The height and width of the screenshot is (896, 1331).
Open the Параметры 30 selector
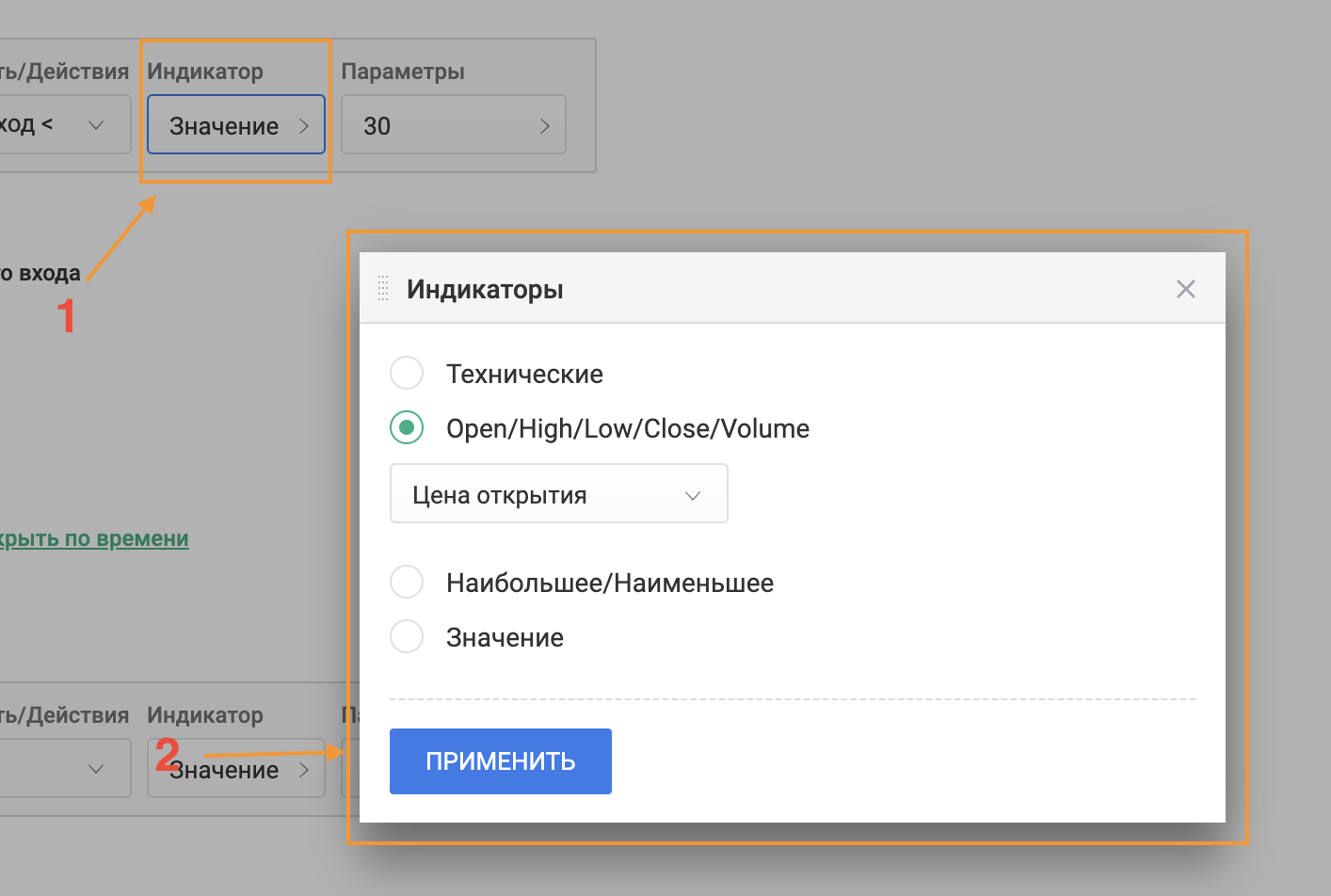(453, 125)
